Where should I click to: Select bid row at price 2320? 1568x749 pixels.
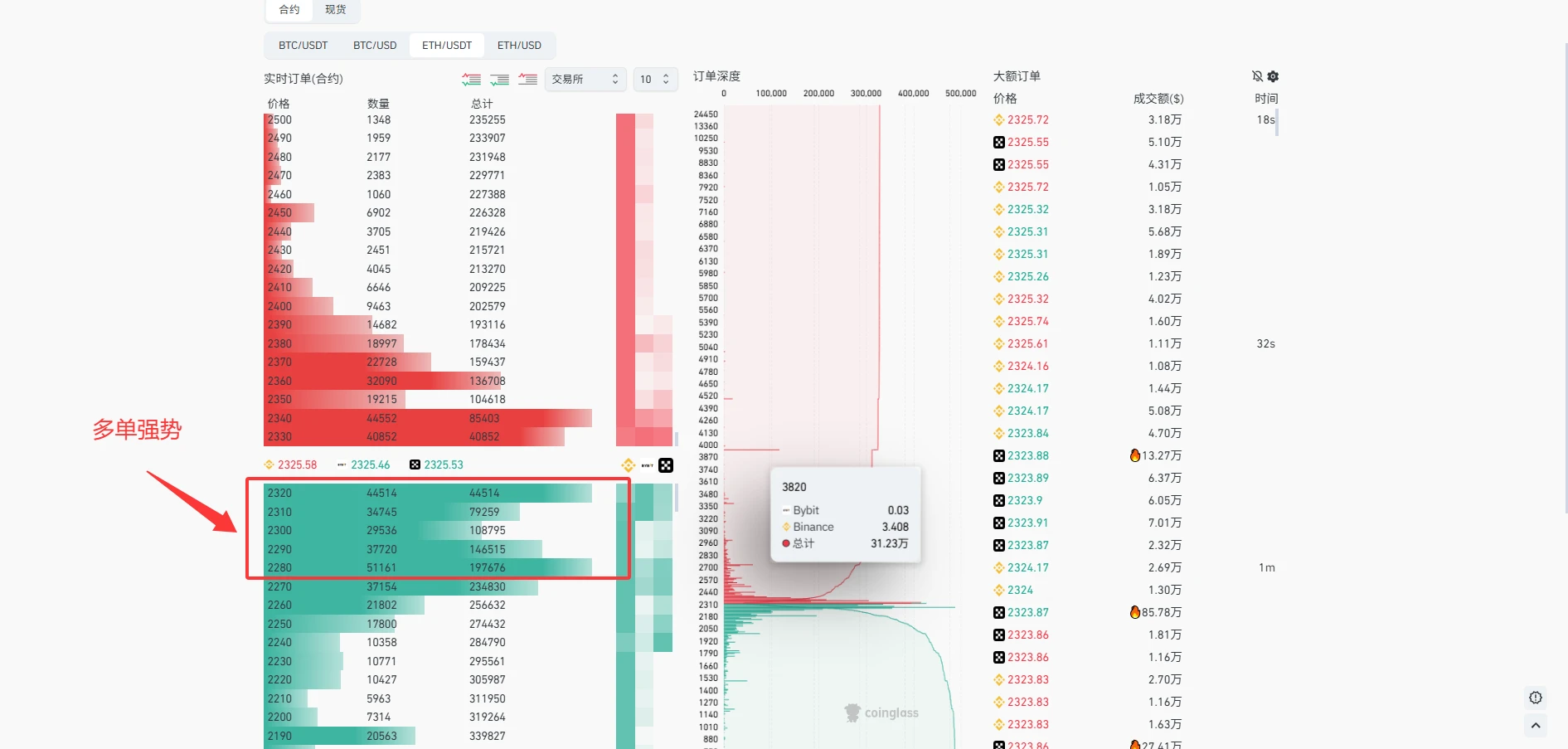point(428,493)
